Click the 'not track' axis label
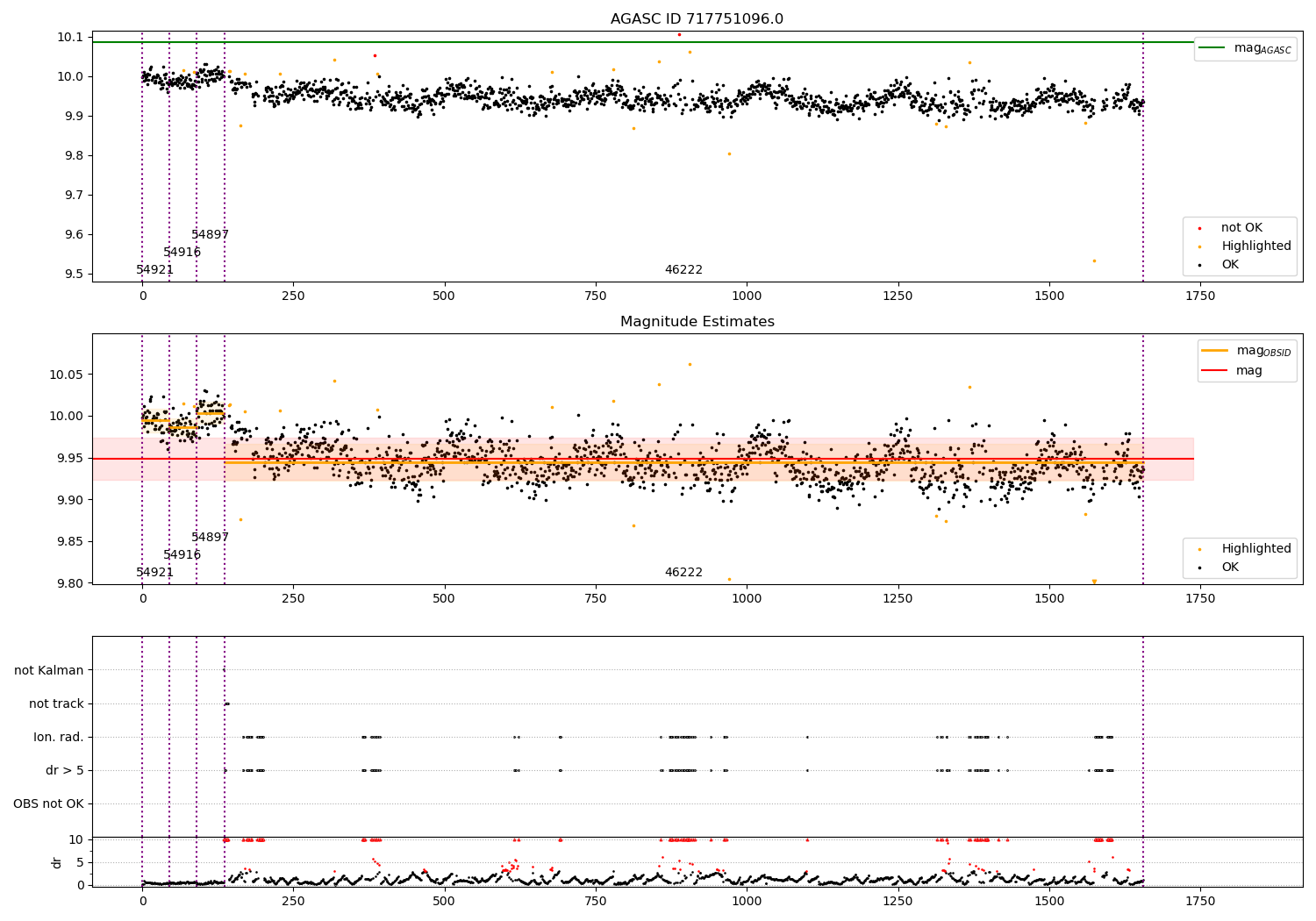 coord(56,704)
